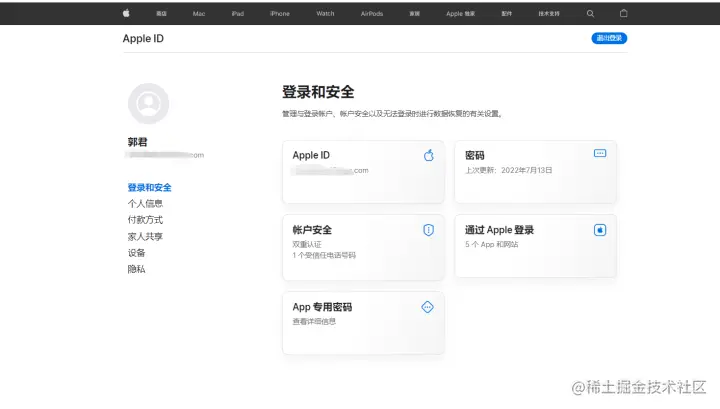Click the password dots icon on the 密码 card
This screenshot has height=409, width=720.
click(600, 153)
